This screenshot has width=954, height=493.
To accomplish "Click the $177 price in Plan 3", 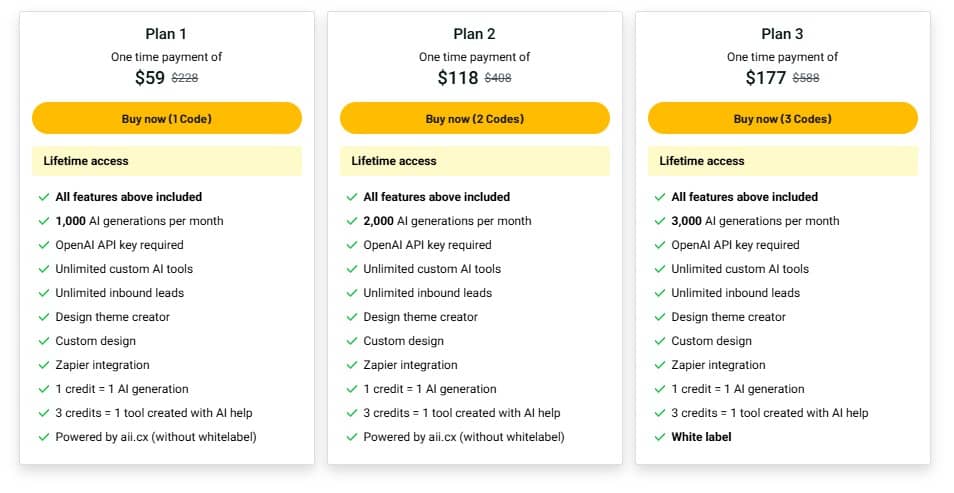I will 766,77.
